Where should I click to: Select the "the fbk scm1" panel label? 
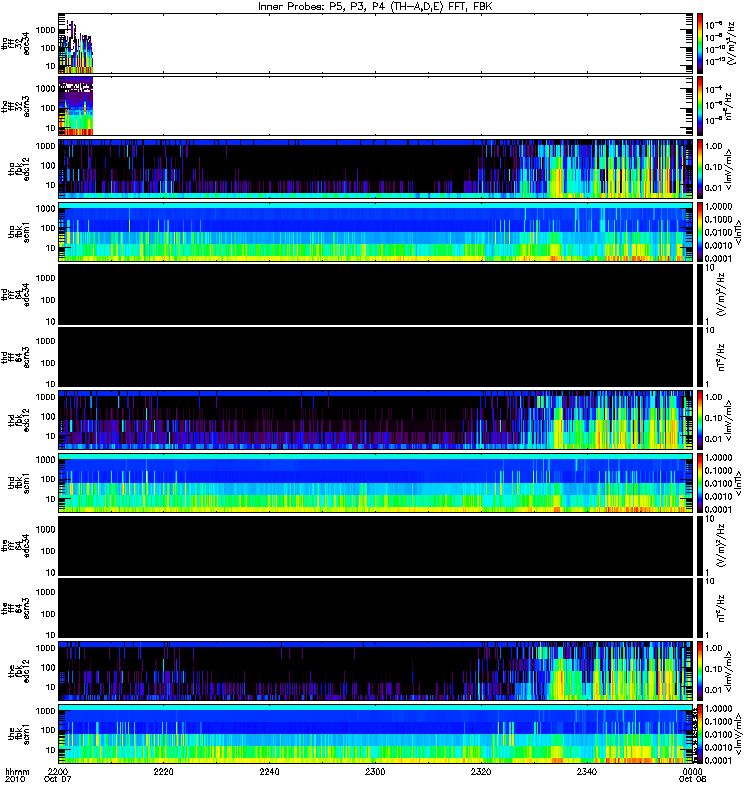point(19,735)
